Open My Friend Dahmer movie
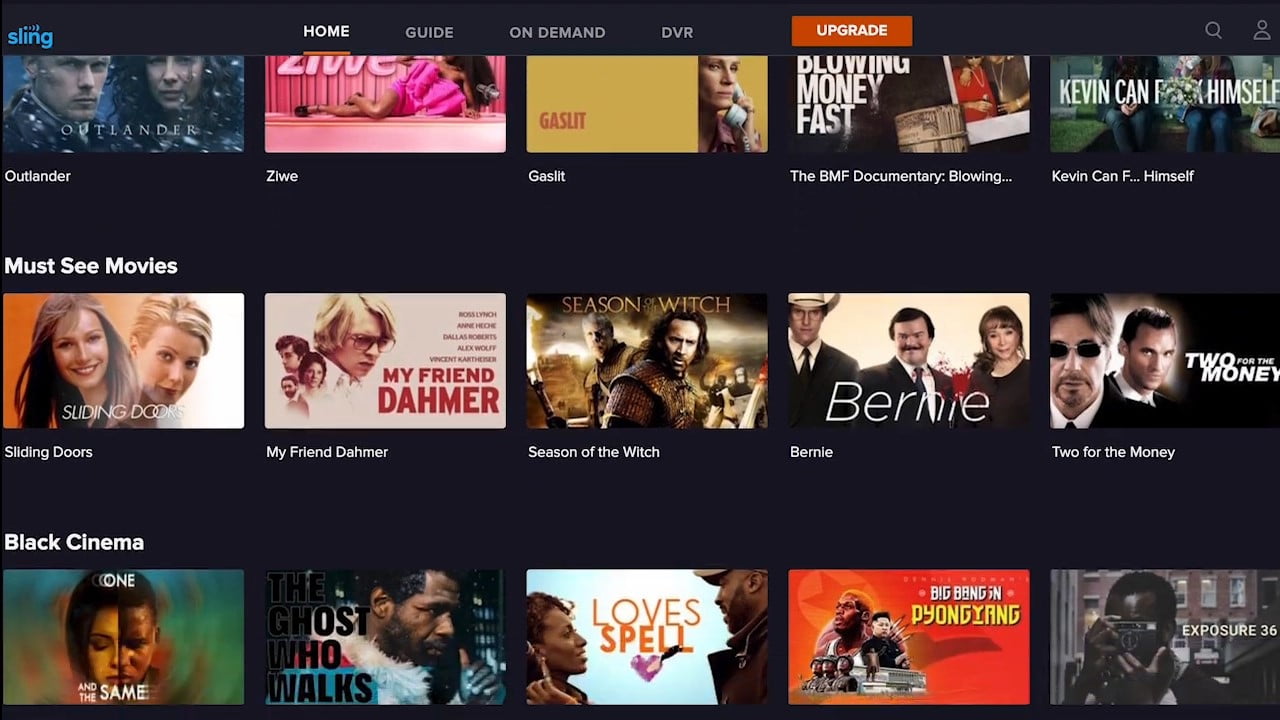The height and width of the screenshot is (720, 1280). (385, 361)
